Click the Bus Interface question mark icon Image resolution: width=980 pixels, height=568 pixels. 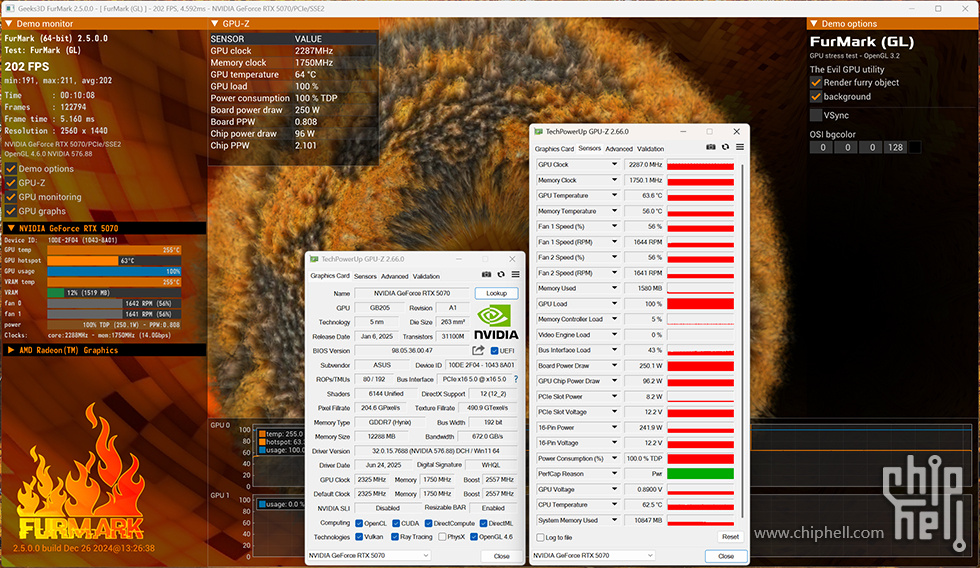pos(516,379)
